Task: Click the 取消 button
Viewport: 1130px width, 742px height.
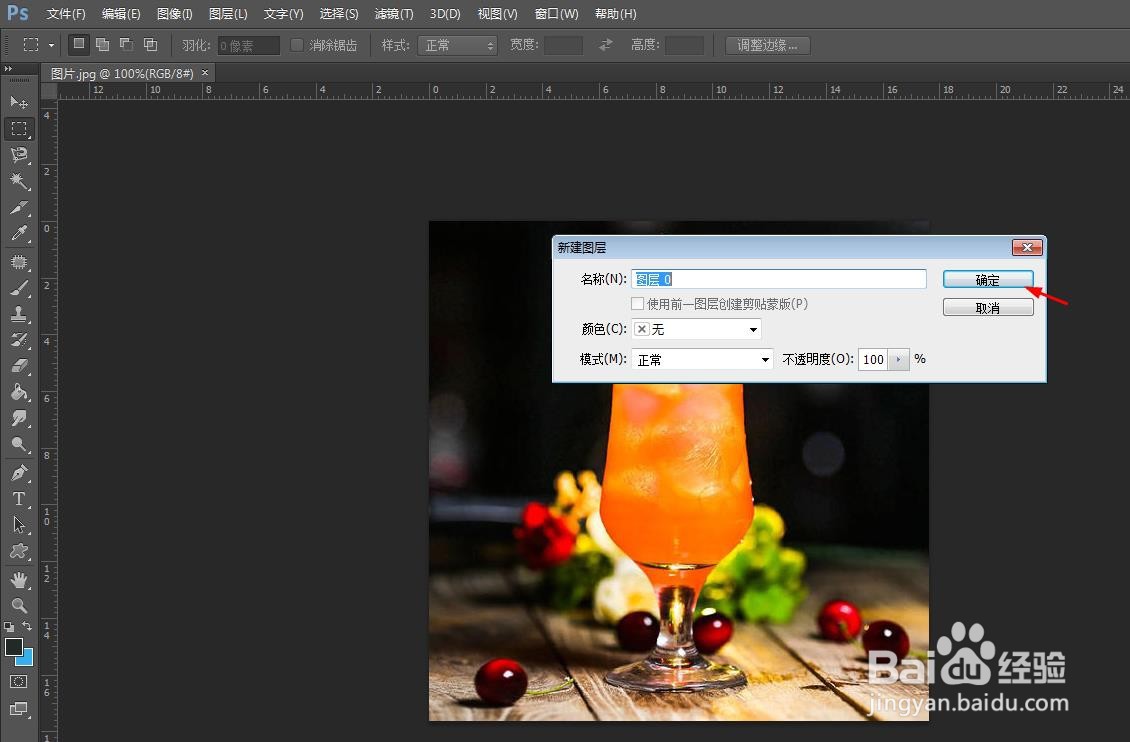Action: (x=988, y=308)
